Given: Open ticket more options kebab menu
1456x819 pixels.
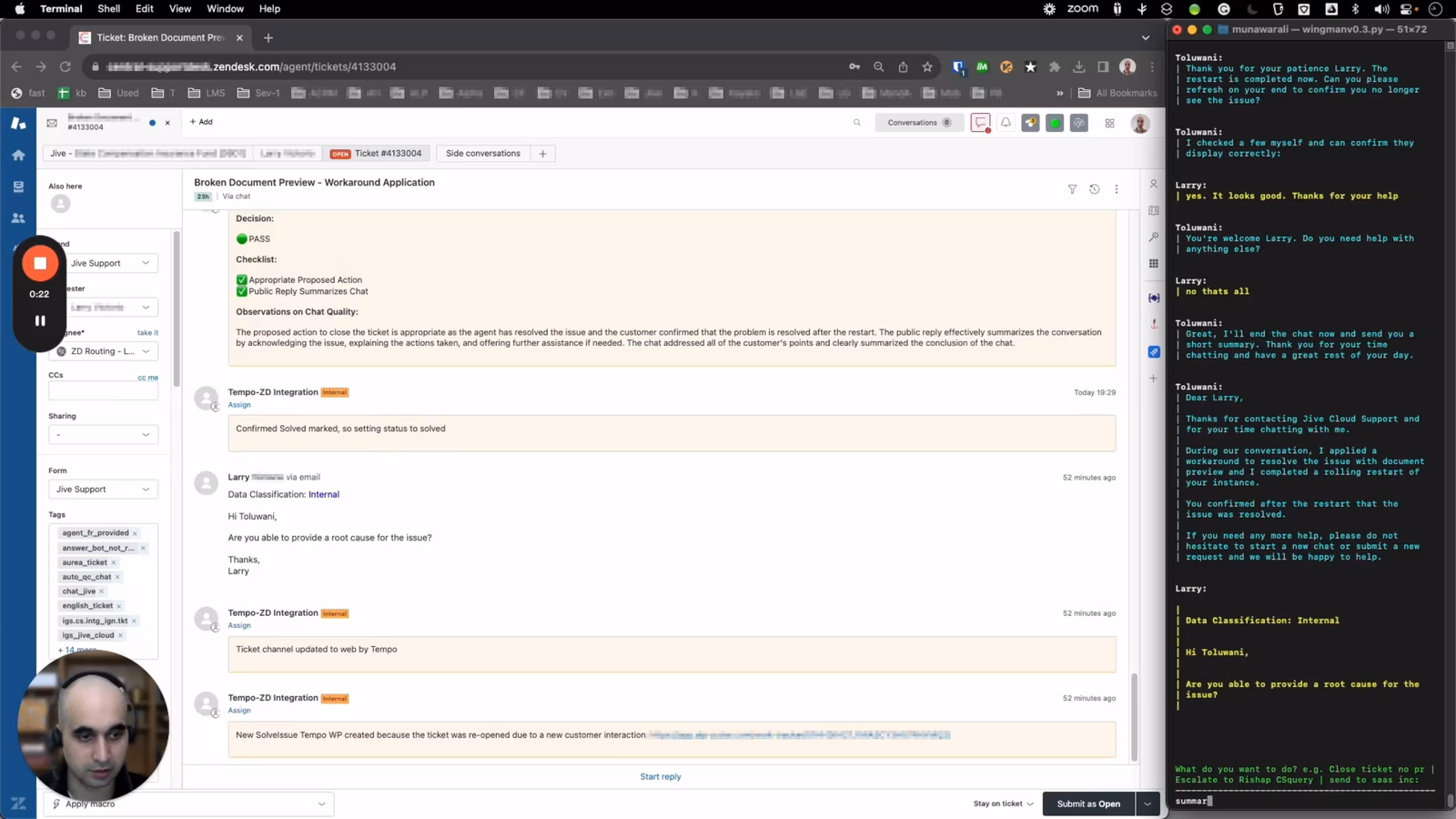Looking at the screenshot, I should [x=1117, y=189].
